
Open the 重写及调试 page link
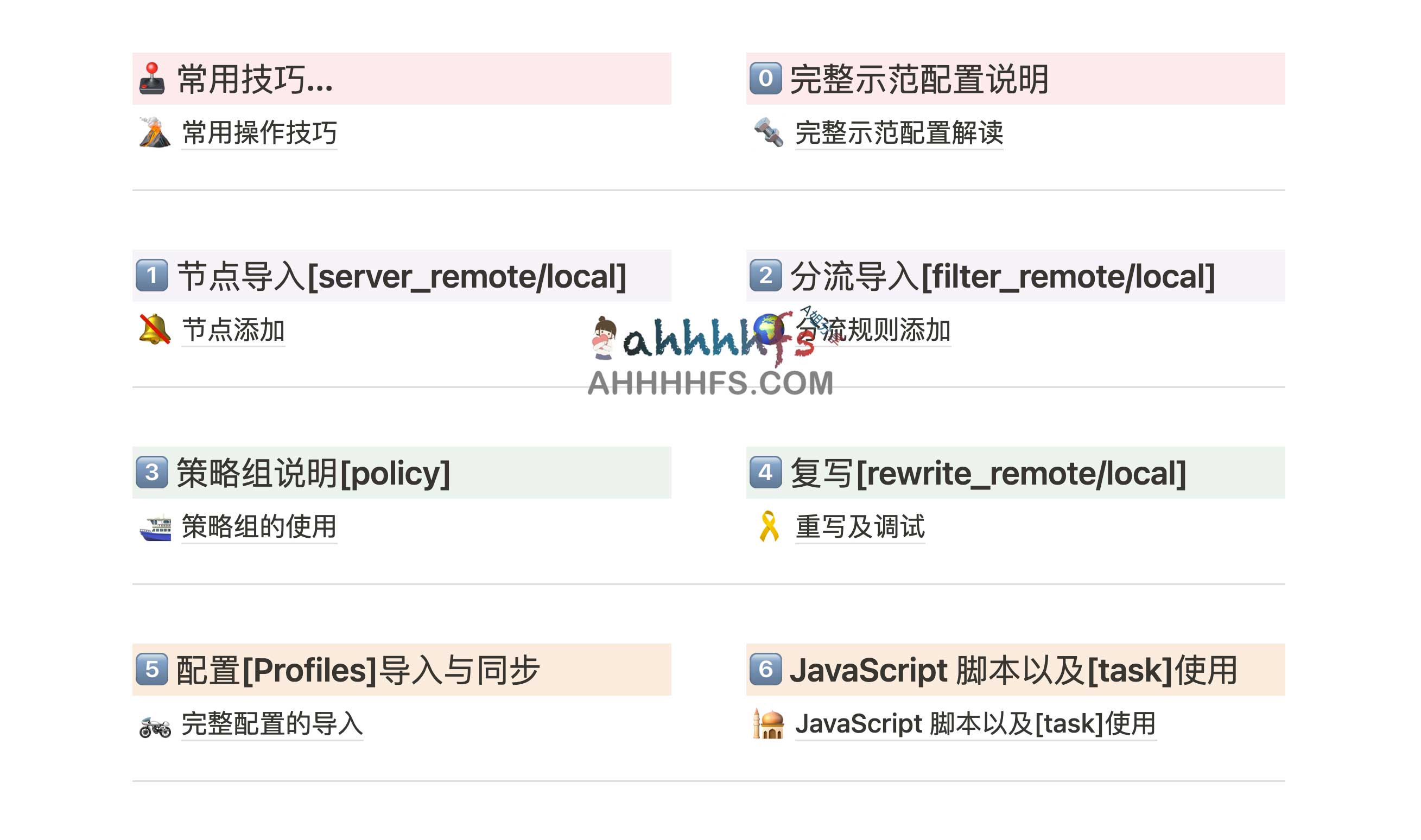click(859, 527)
